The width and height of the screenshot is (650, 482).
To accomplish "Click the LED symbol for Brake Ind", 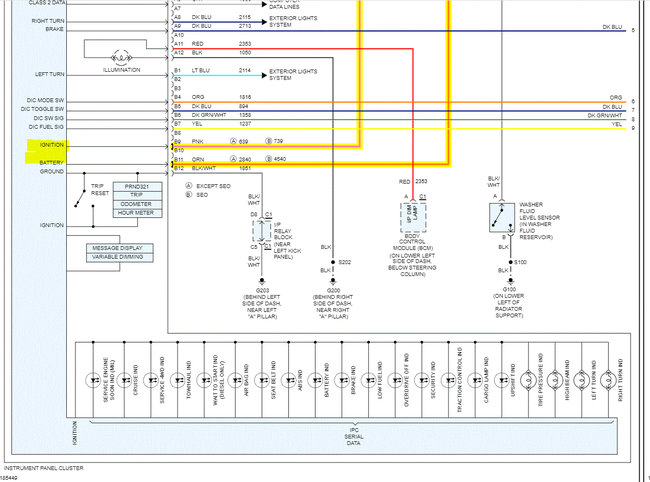I will [x=342, y=380].
